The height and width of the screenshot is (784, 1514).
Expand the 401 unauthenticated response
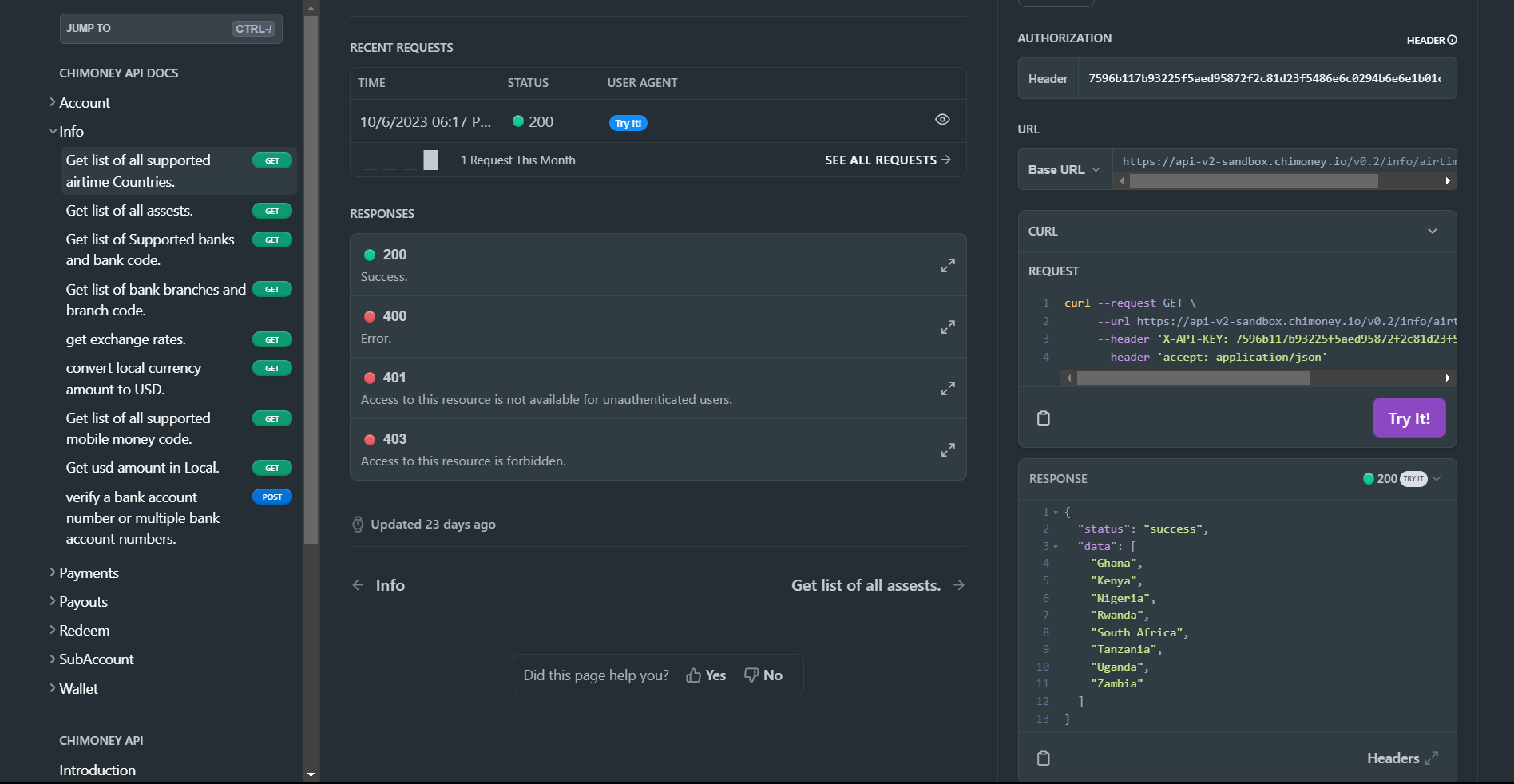(948, 389)
